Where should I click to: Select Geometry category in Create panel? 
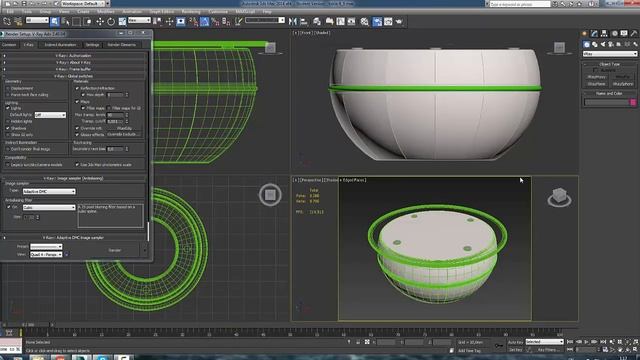tap(587, 44)
